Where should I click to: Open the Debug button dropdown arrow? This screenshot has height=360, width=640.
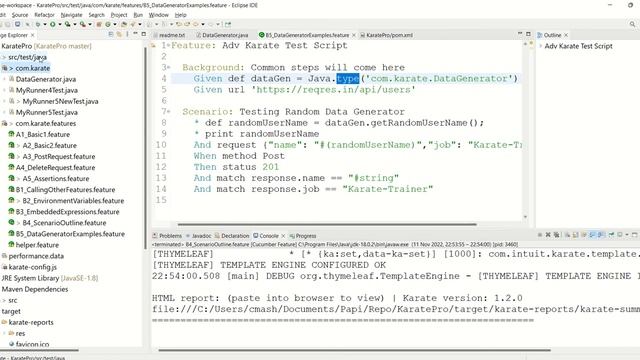(45, 24)
